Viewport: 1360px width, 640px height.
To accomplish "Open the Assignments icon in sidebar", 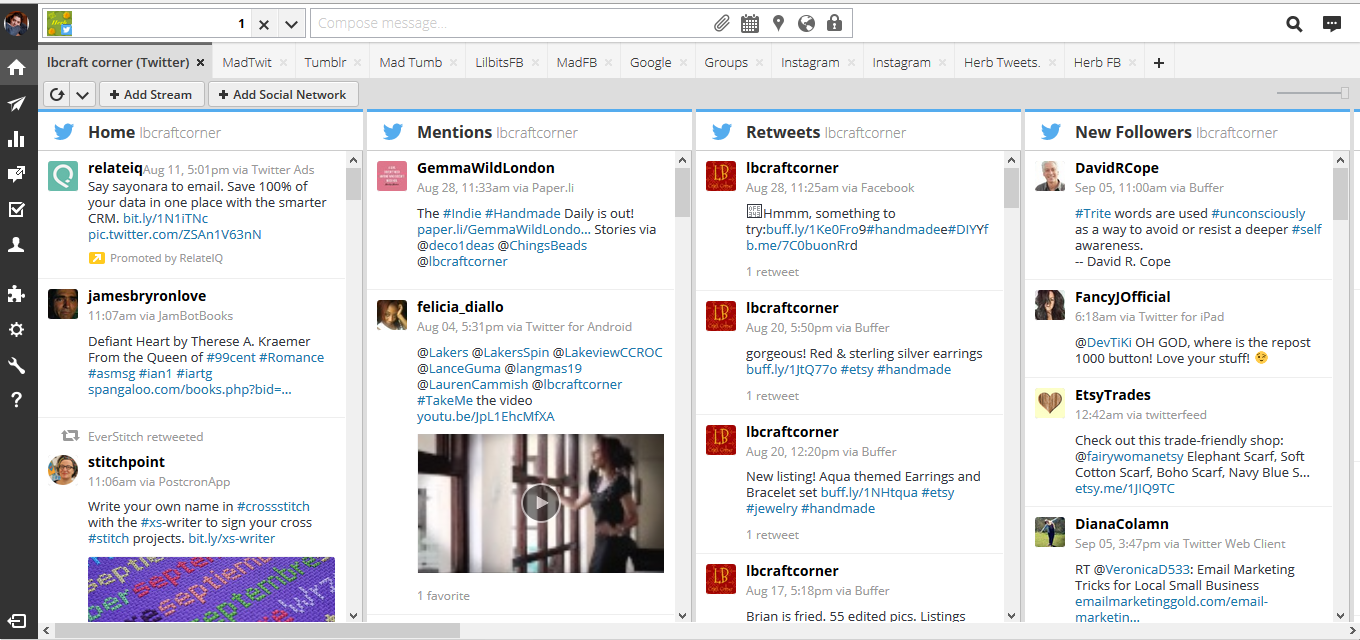I will (17, 174).
